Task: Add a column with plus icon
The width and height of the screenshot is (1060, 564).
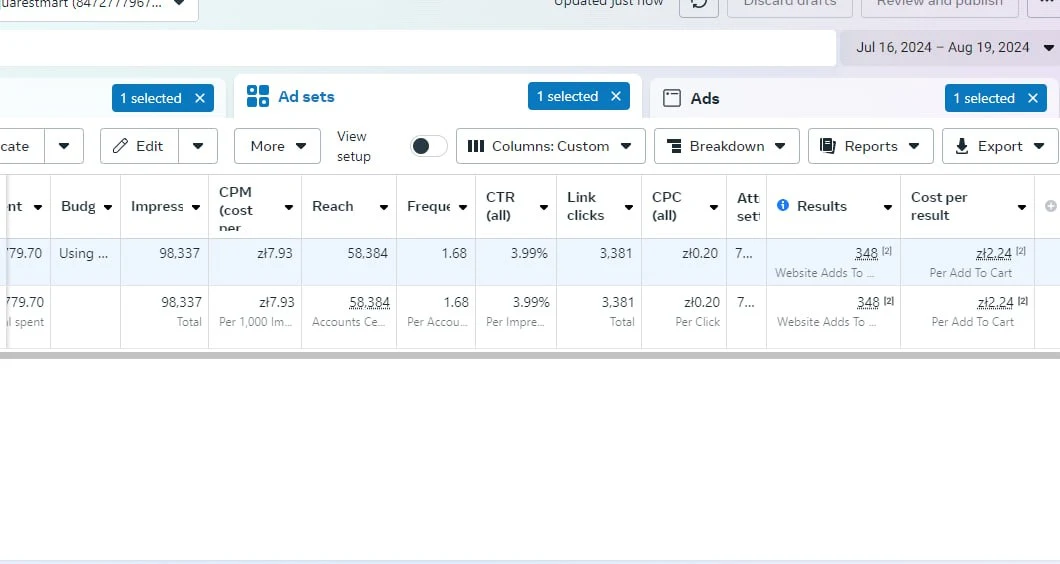Action: click(x=1051, y=206)
